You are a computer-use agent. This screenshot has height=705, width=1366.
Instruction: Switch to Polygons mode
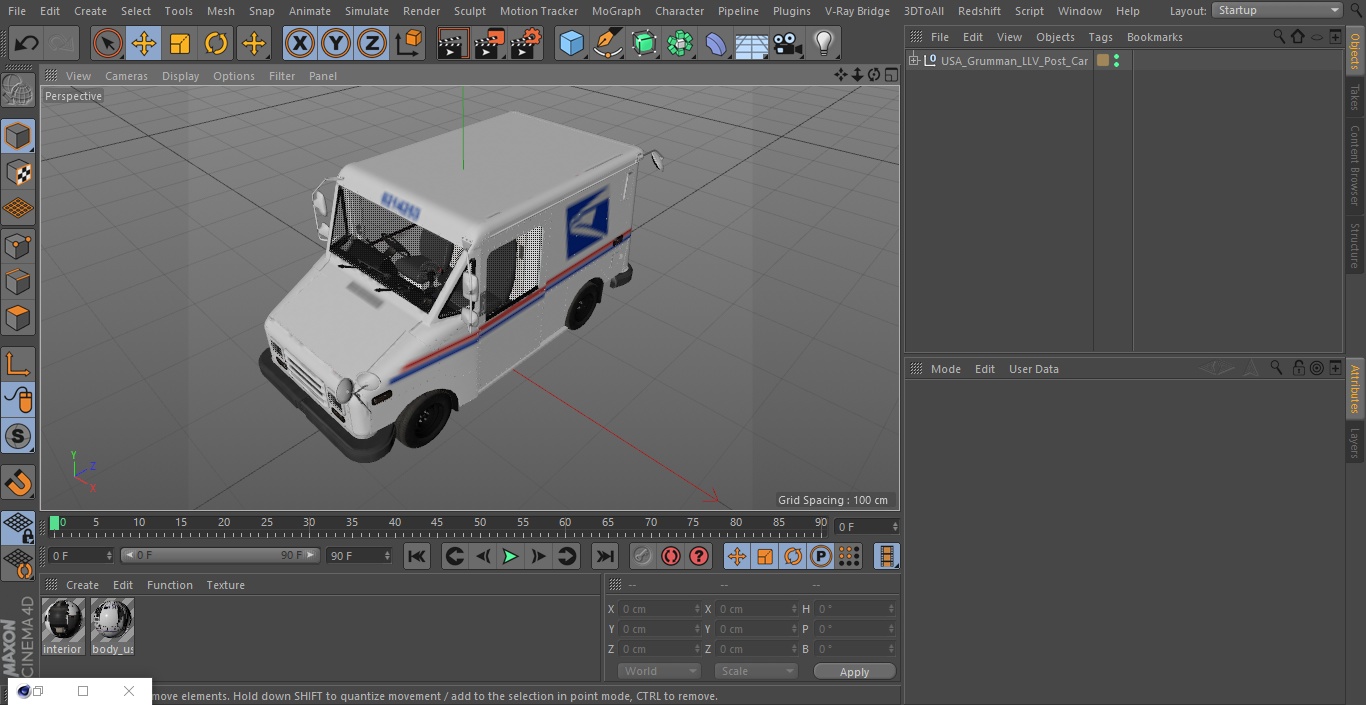click(x=18, y=318)
